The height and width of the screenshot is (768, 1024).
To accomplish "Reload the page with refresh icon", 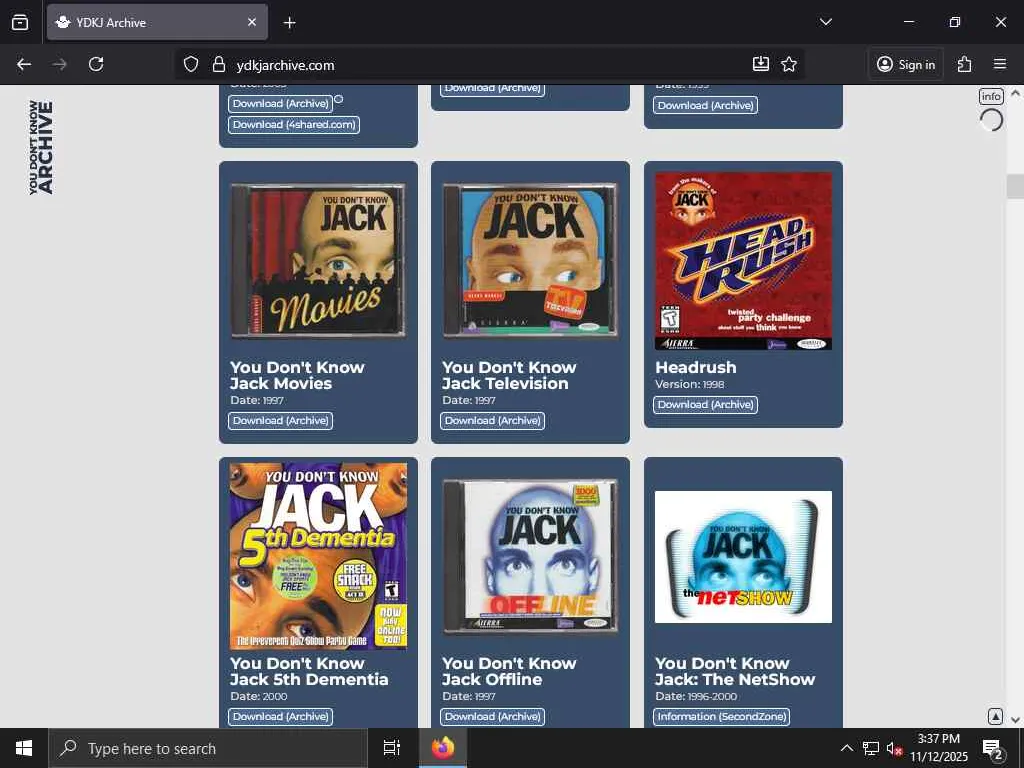I will 96,64.
